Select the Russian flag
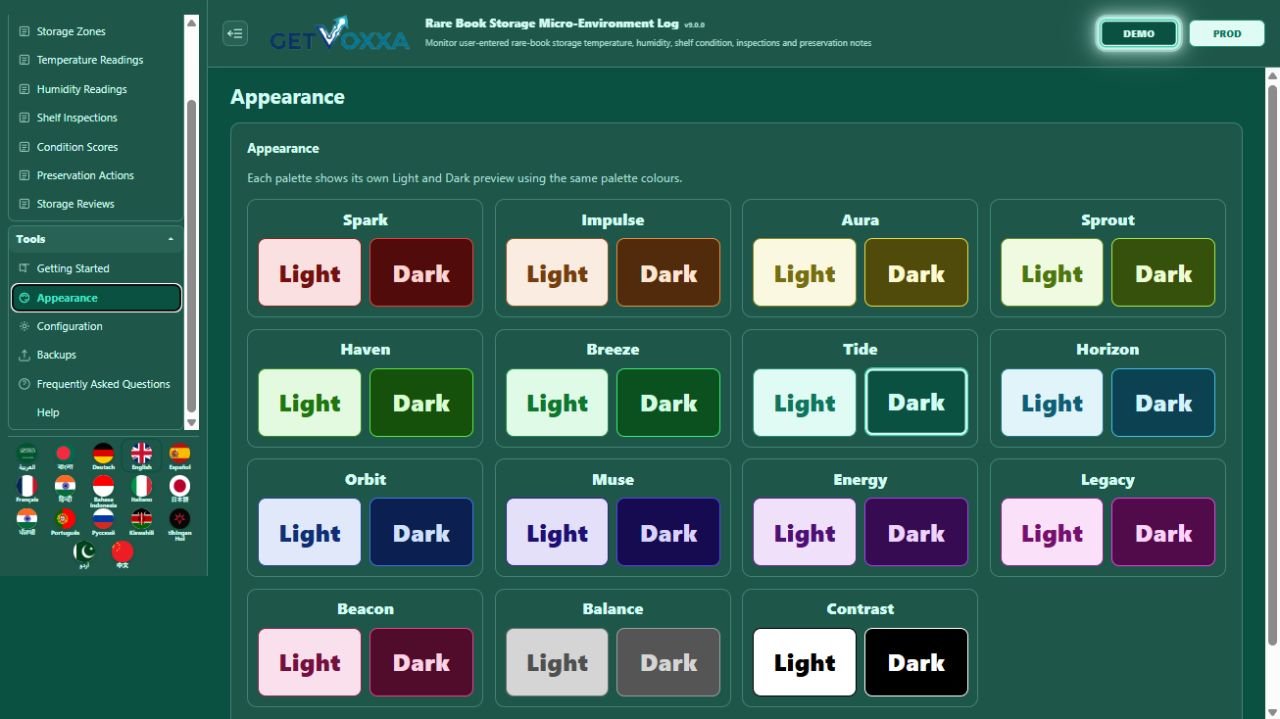1280x719 pixels. 103,523
